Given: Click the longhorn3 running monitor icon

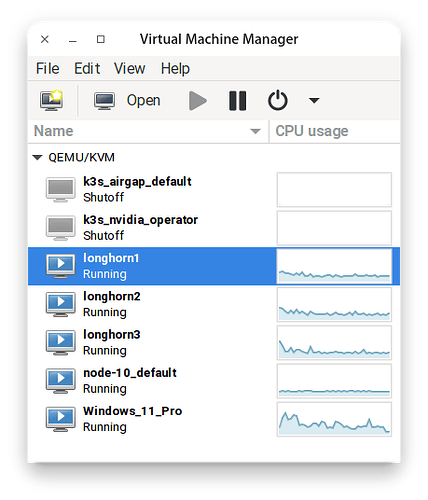Looking at the screenshot, I should [60, 343].
